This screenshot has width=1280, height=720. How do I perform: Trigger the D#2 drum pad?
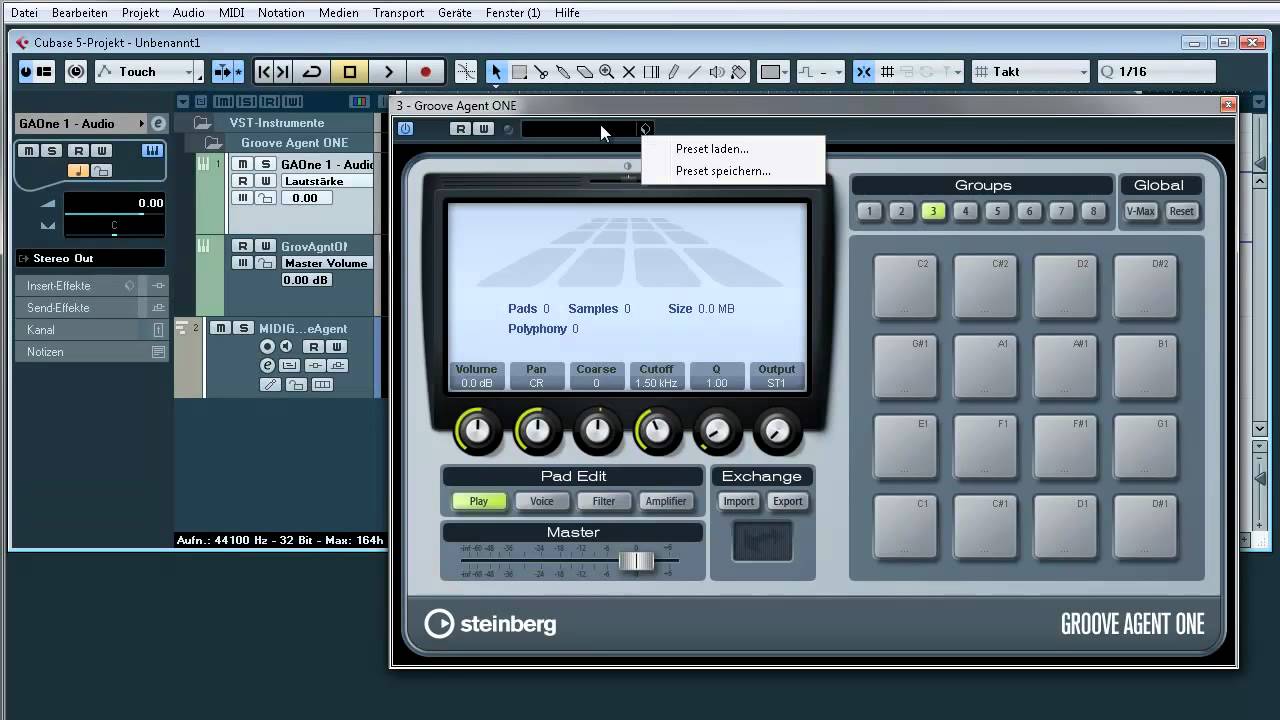[1145, 286]
